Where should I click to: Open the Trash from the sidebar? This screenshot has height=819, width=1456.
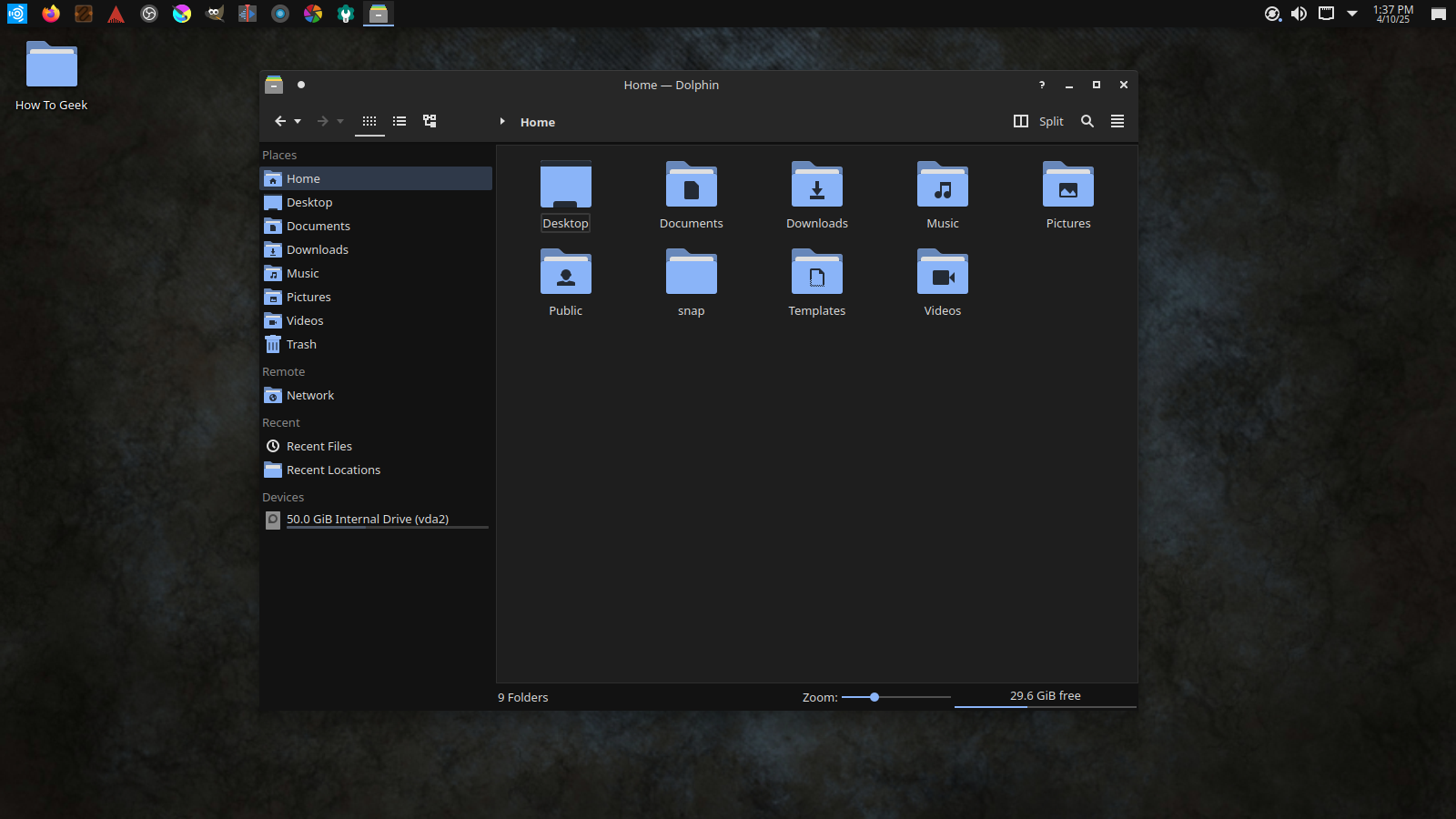tap(300, 344)
